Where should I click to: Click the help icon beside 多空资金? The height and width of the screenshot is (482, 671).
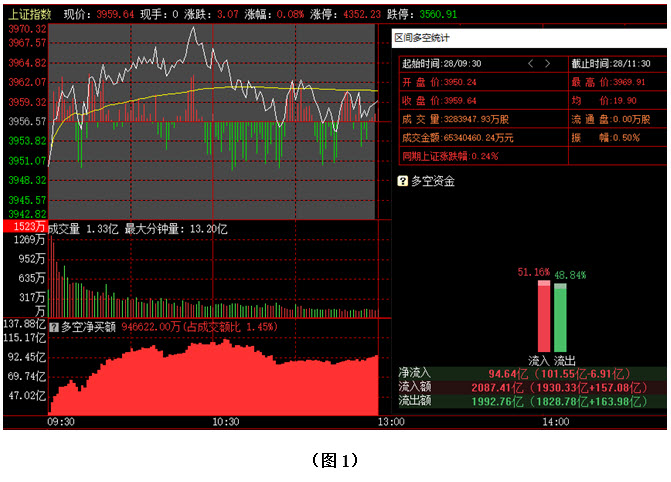click(x=402, y=181)
